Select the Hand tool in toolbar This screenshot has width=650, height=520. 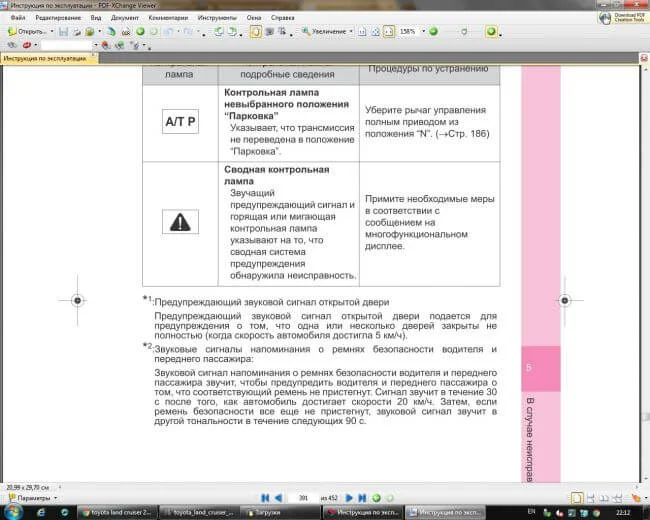pyautogui.click(x=256, y=31)
